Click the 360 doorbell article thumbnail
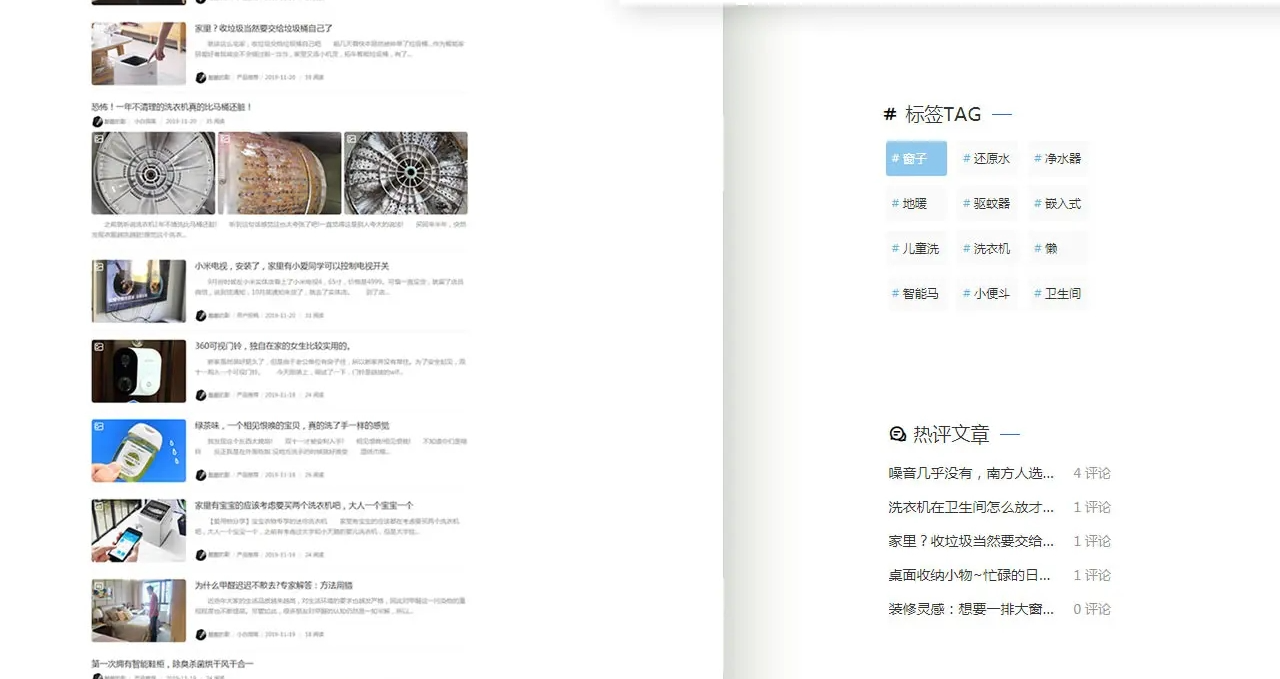 (x=139, y=371)
